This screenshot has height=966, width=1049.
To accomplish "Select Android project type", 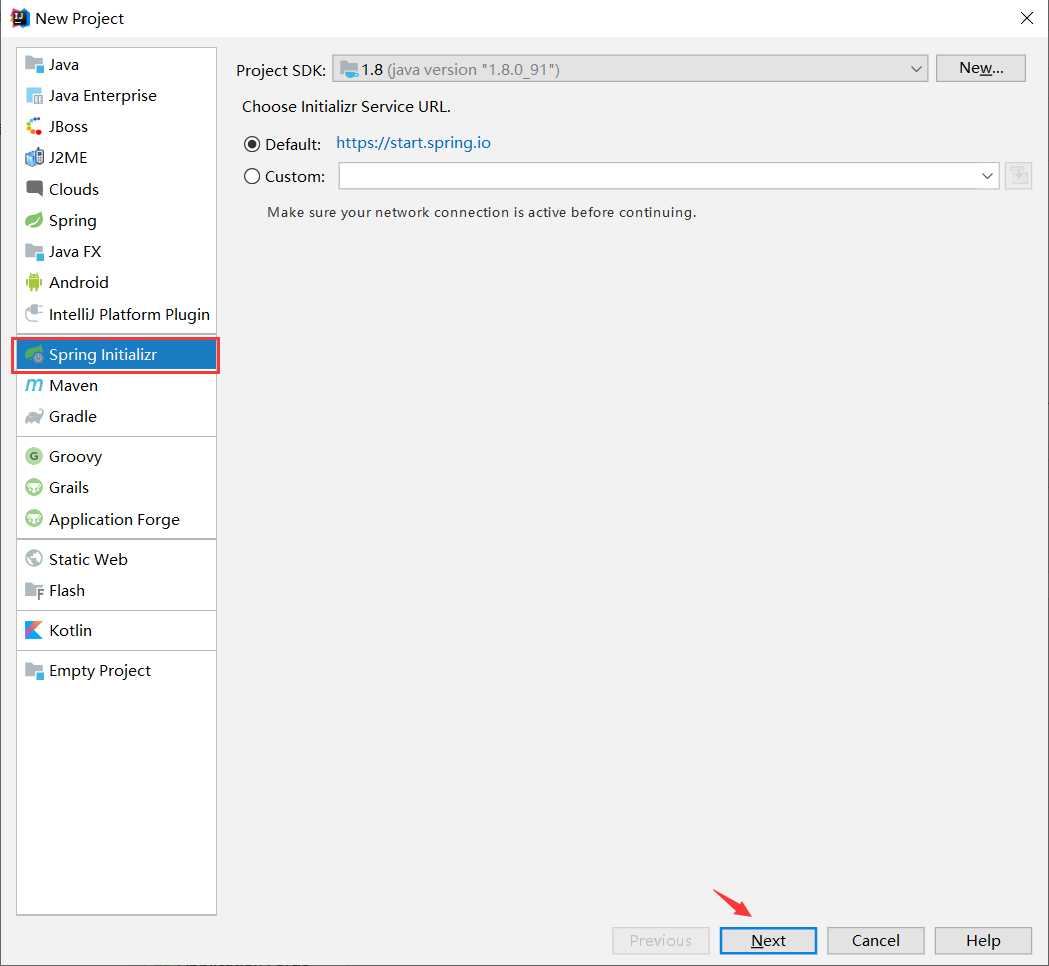I will (116, 282).
